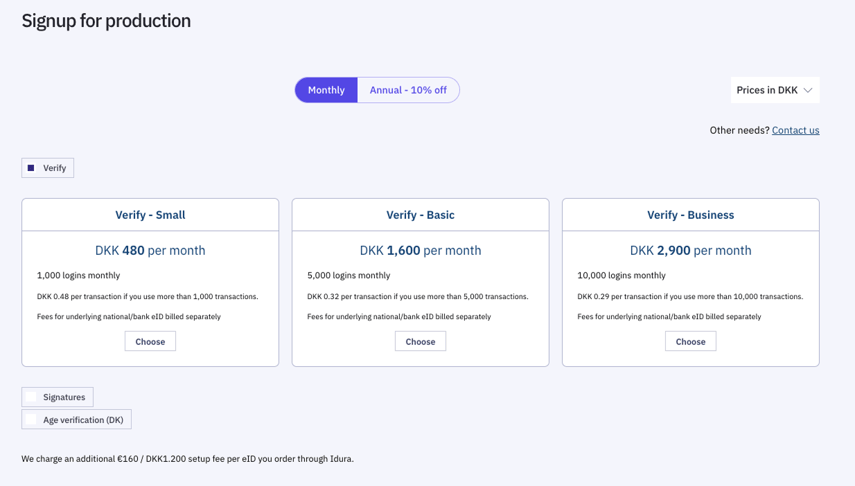
Task: Click the Signup for production heading
Action: tap(106, 21)
